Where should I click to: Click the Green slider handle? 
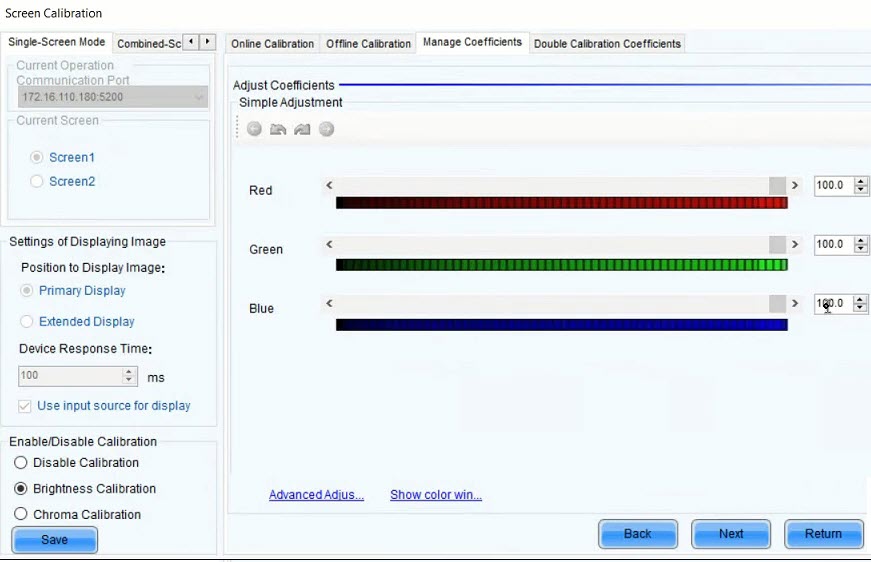click(x=777, y=245)
